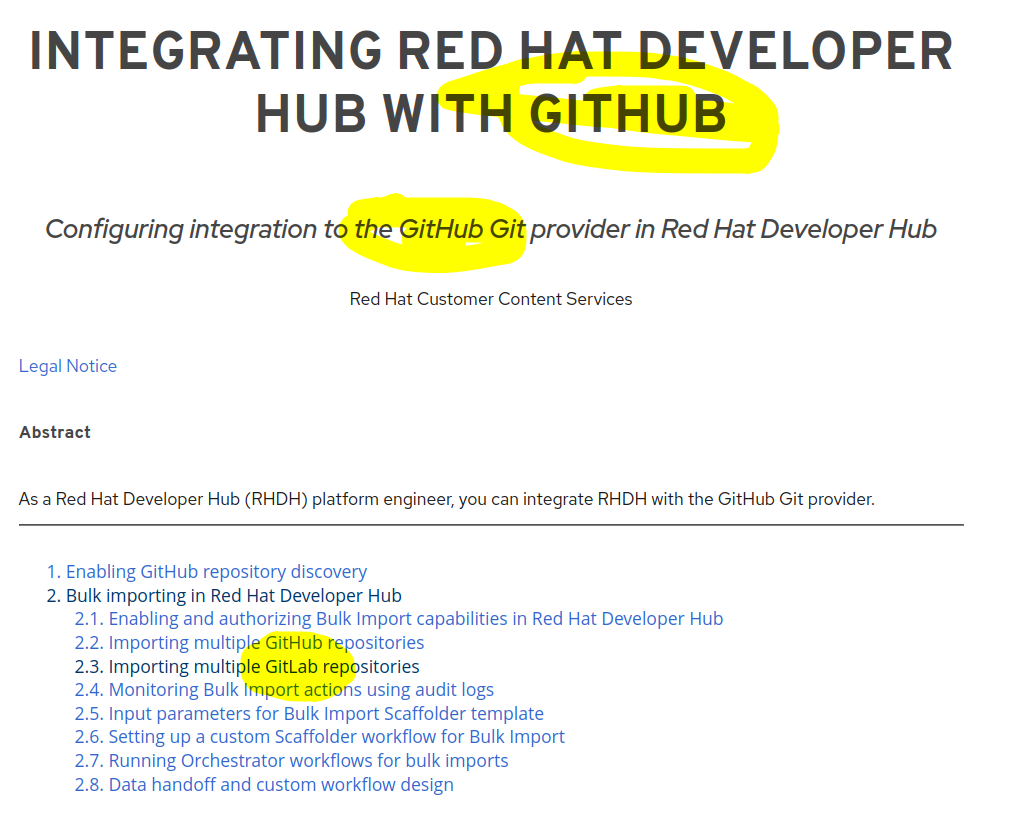The image size is (1014, 835).
Task: Click the main title Integrating Red Hat Developer Hub with GitHub
Action: pos(491,82)
